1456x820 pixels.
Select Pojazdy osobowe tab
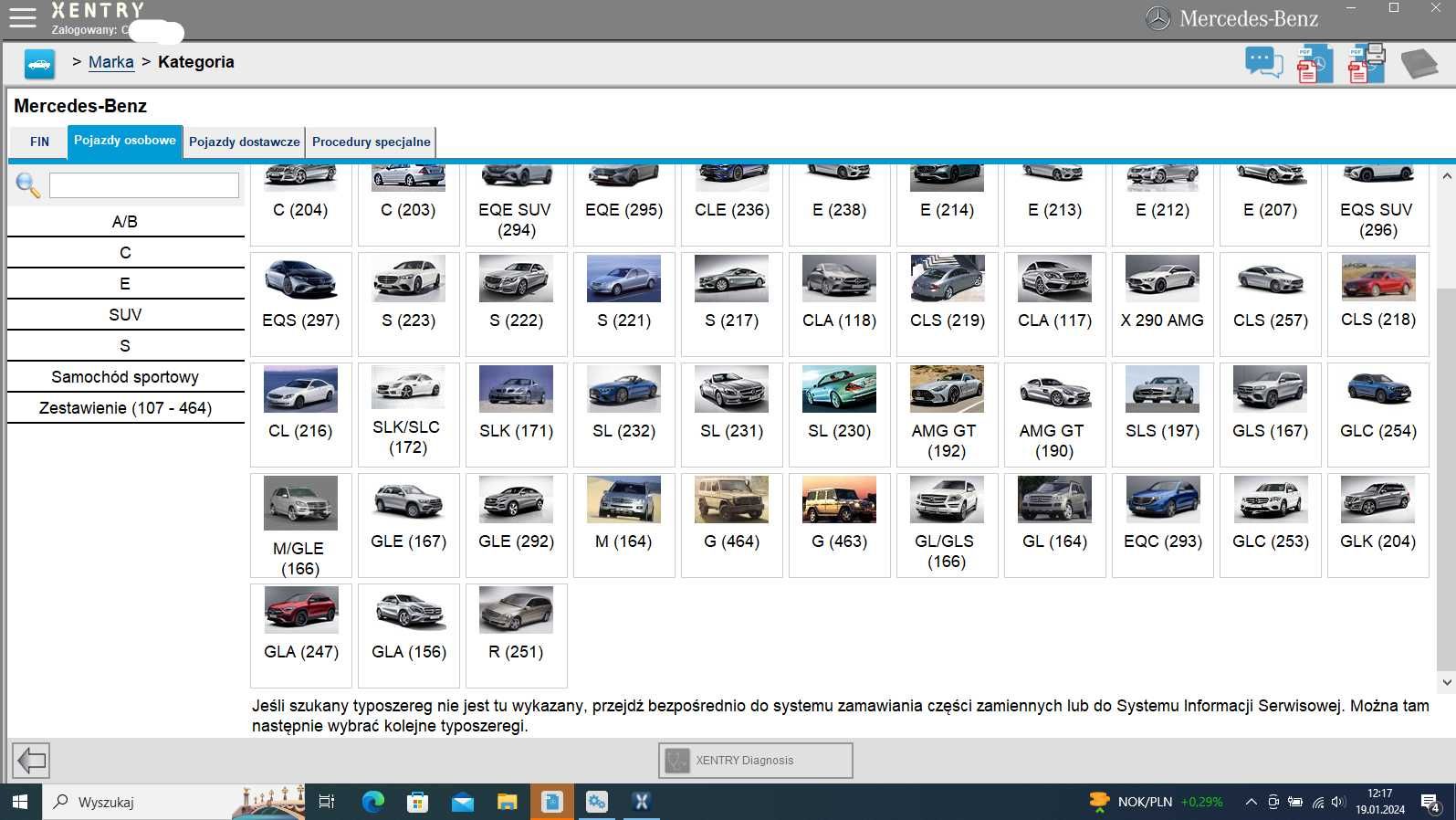pos(125,141)
